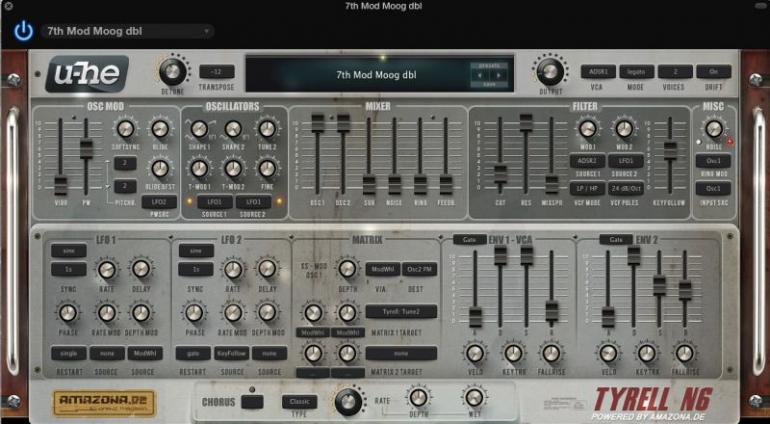Open oscillator Source 1 LFO1 dropdown
Viewport: 770px width, 424px height.
(215, 202)
